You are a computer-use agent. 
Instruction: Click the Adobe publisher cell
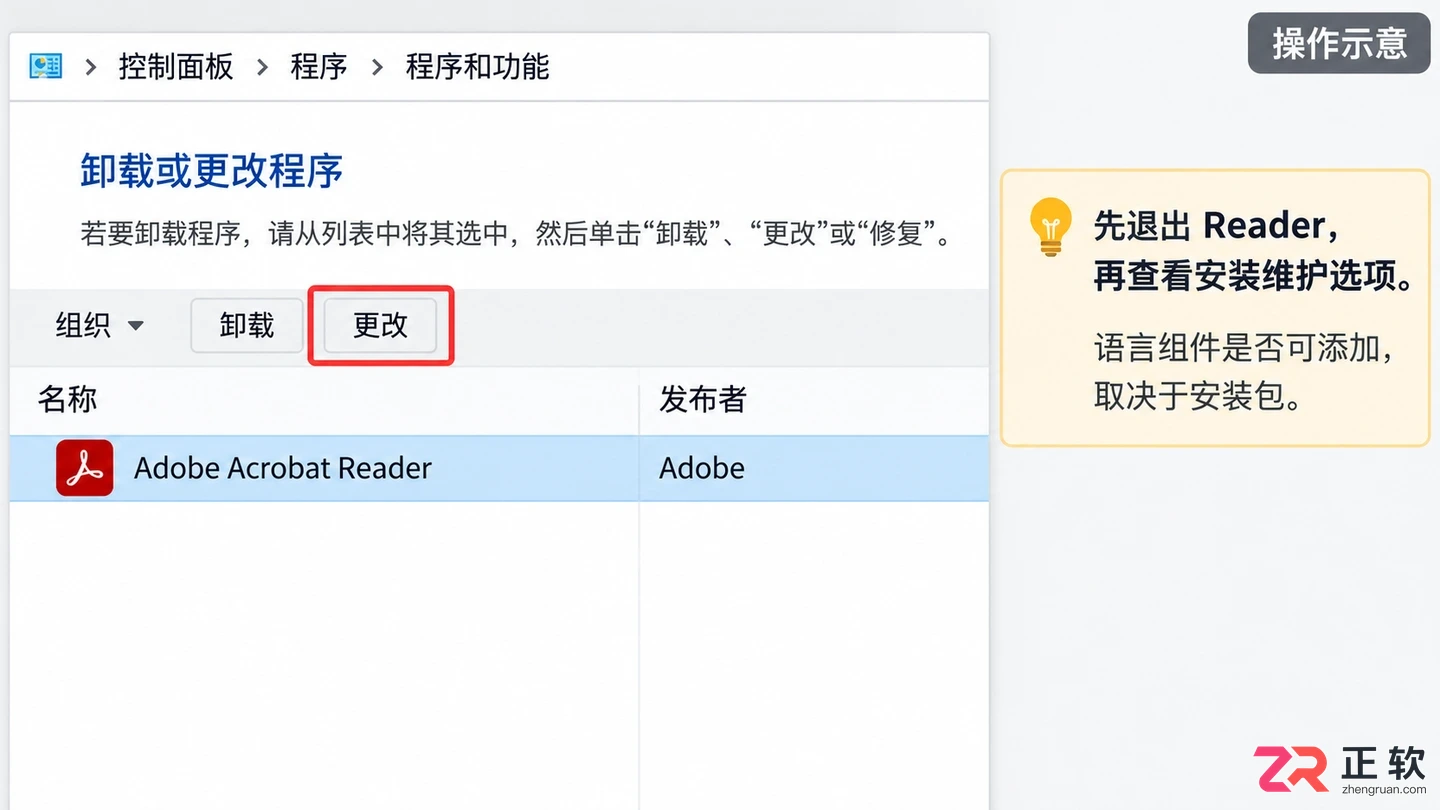pyautogui.click(x=702, y=468)
